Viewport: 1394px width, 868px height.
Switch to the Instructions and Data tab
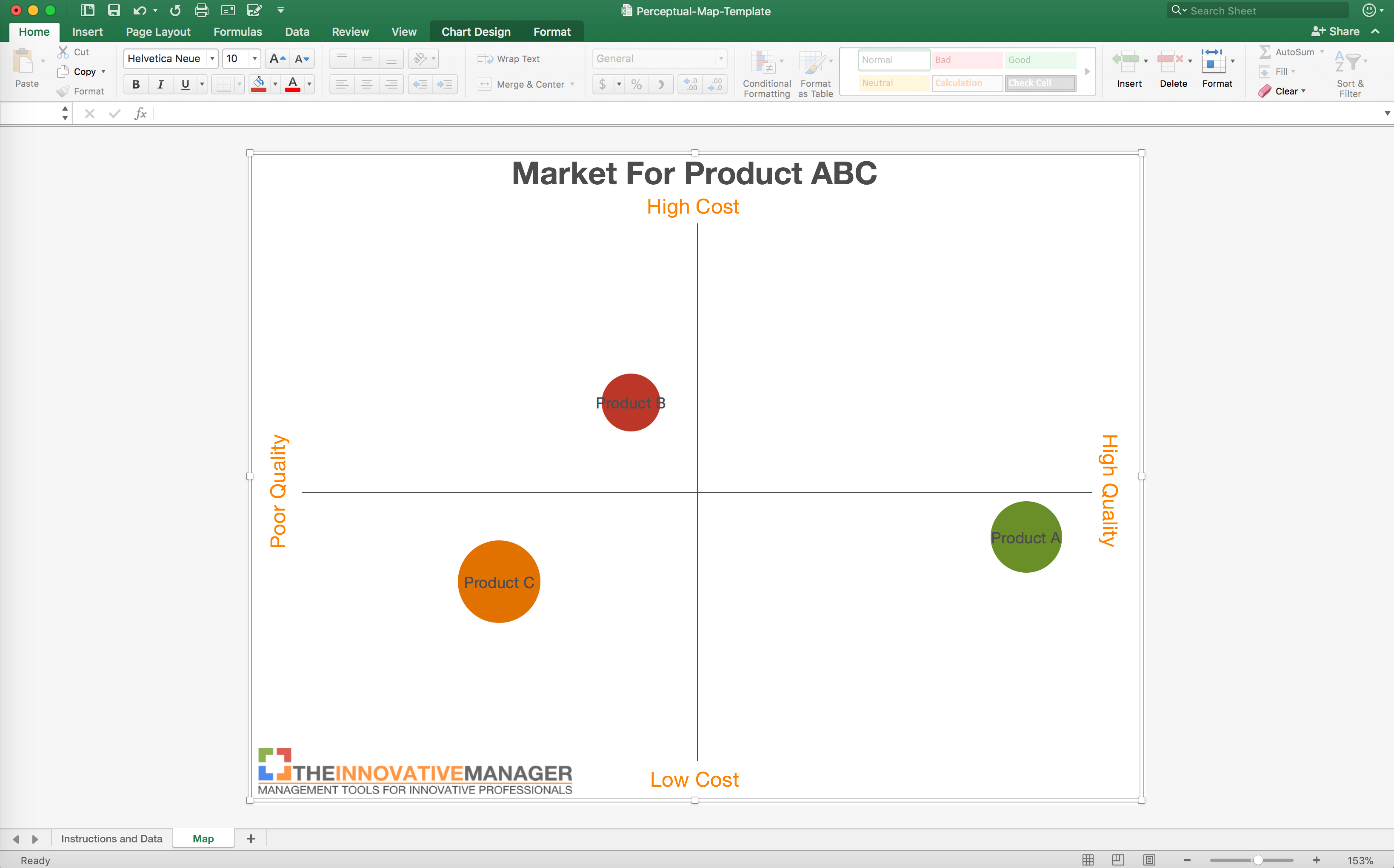pos(112,838)
